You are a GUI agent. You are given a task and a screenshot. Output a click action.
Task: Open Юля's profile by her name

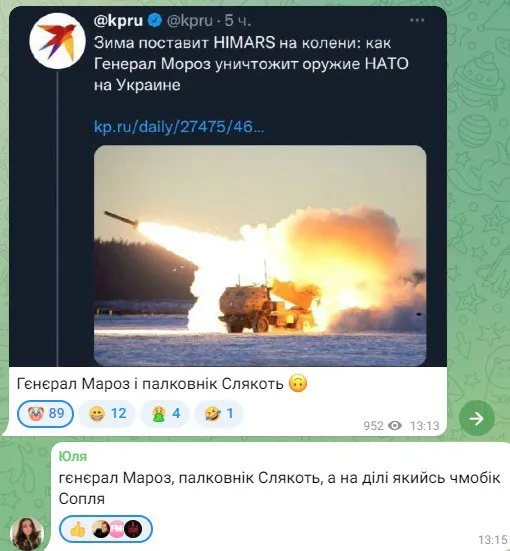[x=73, y=456]
